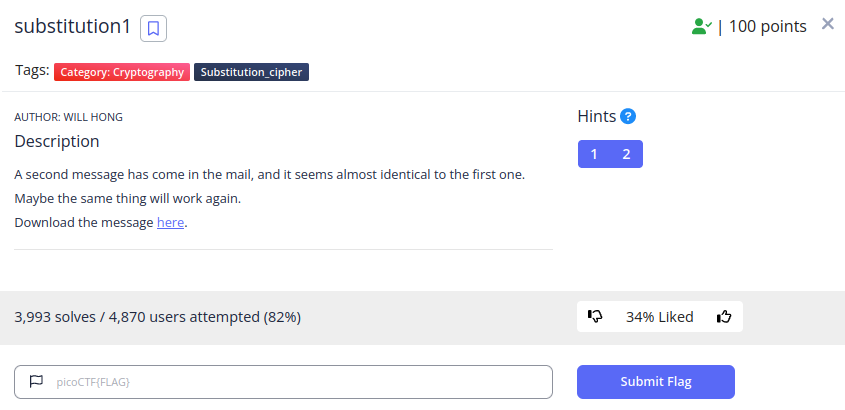The image size is (845, 410).
Task: Click the flag icon in input box
Action: (36, 382)
